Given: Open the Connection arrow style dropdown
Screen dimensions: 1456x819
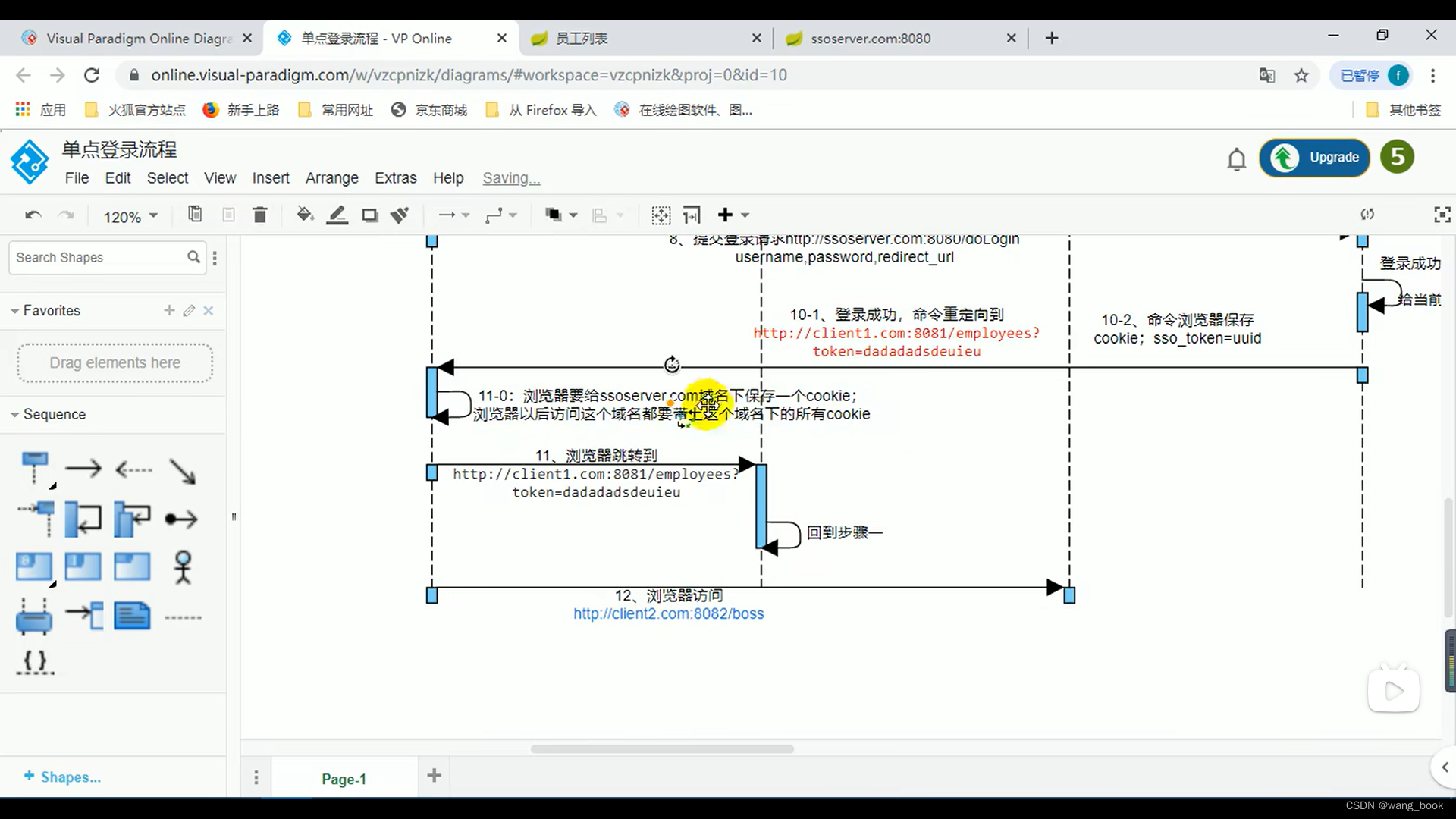Looking at the screenshot, I should pos(453,215).
